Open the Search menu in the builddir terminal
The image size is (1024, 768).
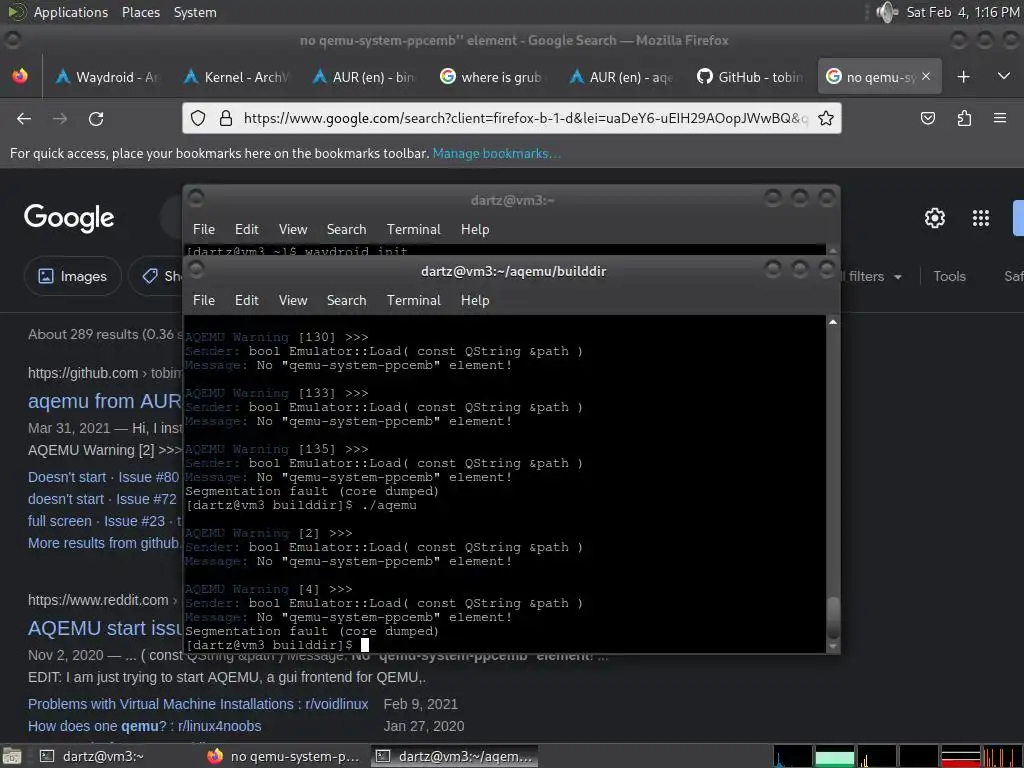click(346, 300)
